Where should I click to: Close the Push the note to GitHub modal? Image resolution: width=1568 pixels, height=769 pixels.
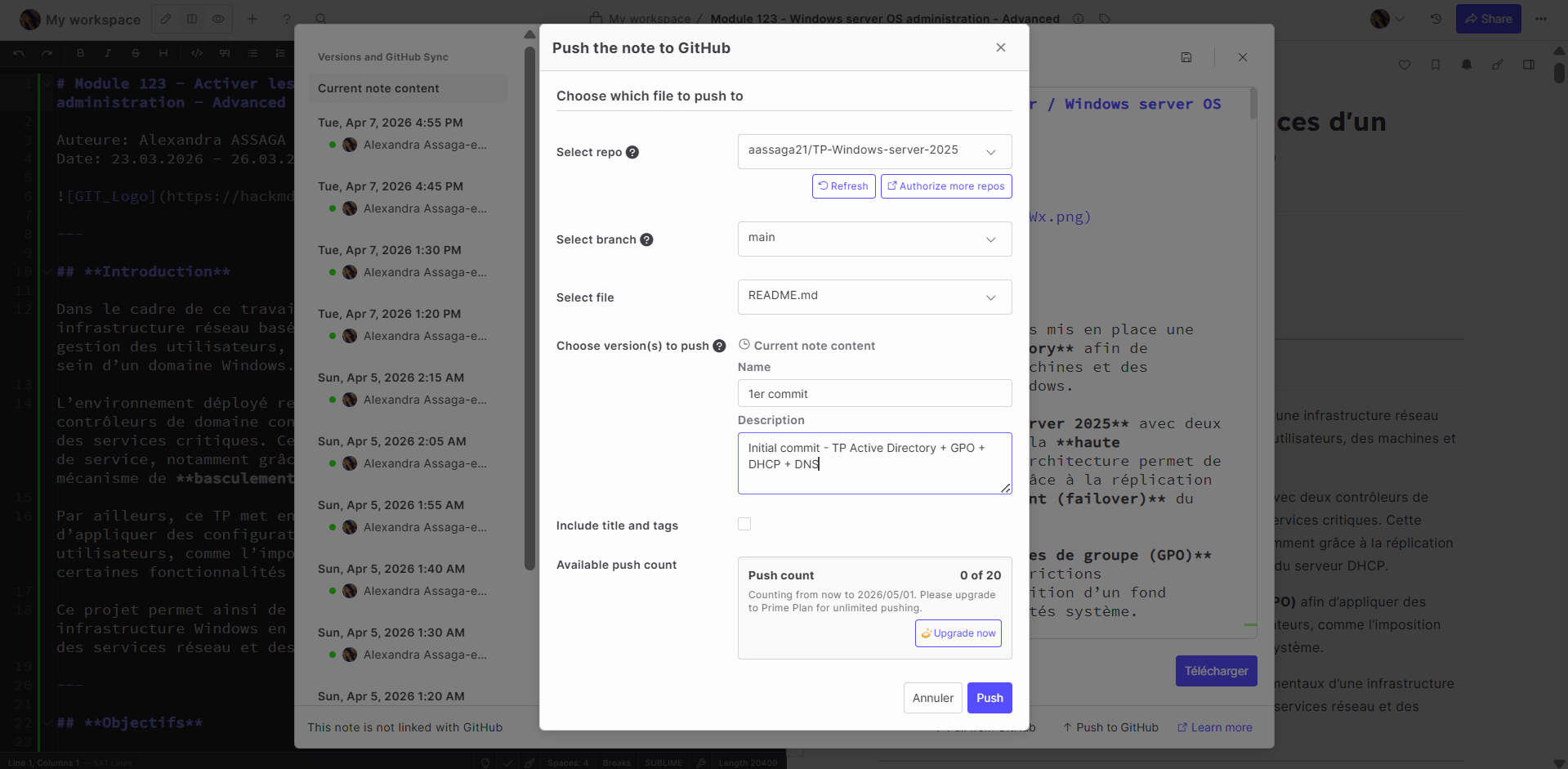pyautogui.click(x=1001, y=47)
